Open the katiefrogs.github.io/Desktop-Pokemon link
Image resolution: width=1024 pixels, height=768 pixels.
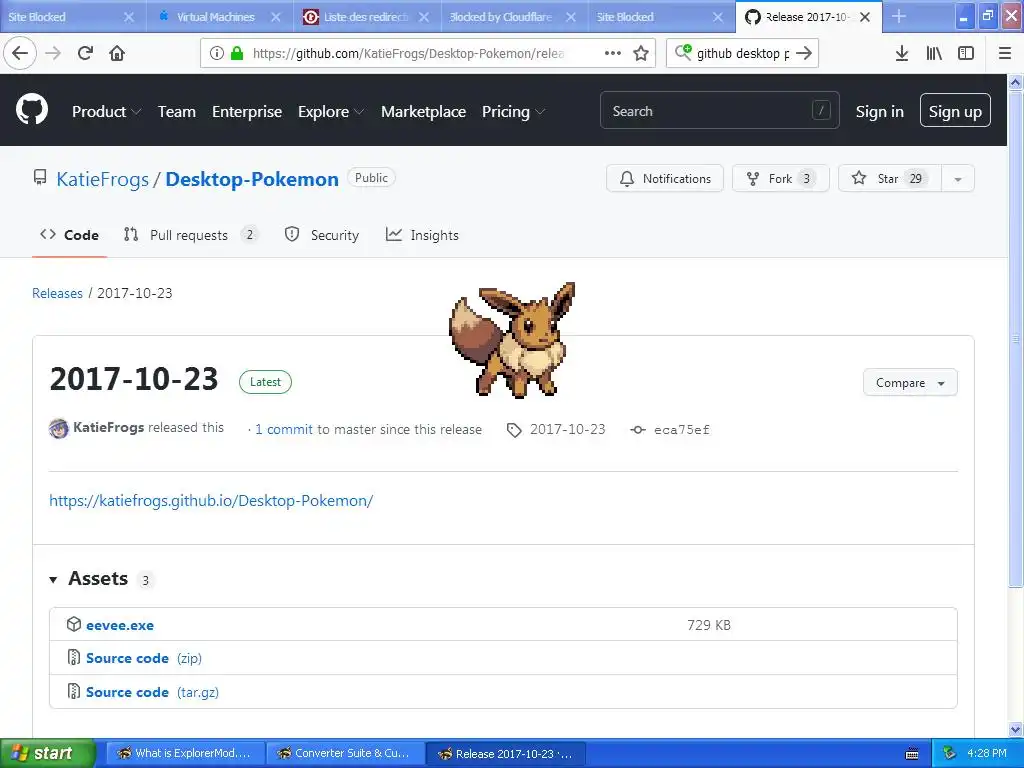pyautogui.click(x=211, y=500)
